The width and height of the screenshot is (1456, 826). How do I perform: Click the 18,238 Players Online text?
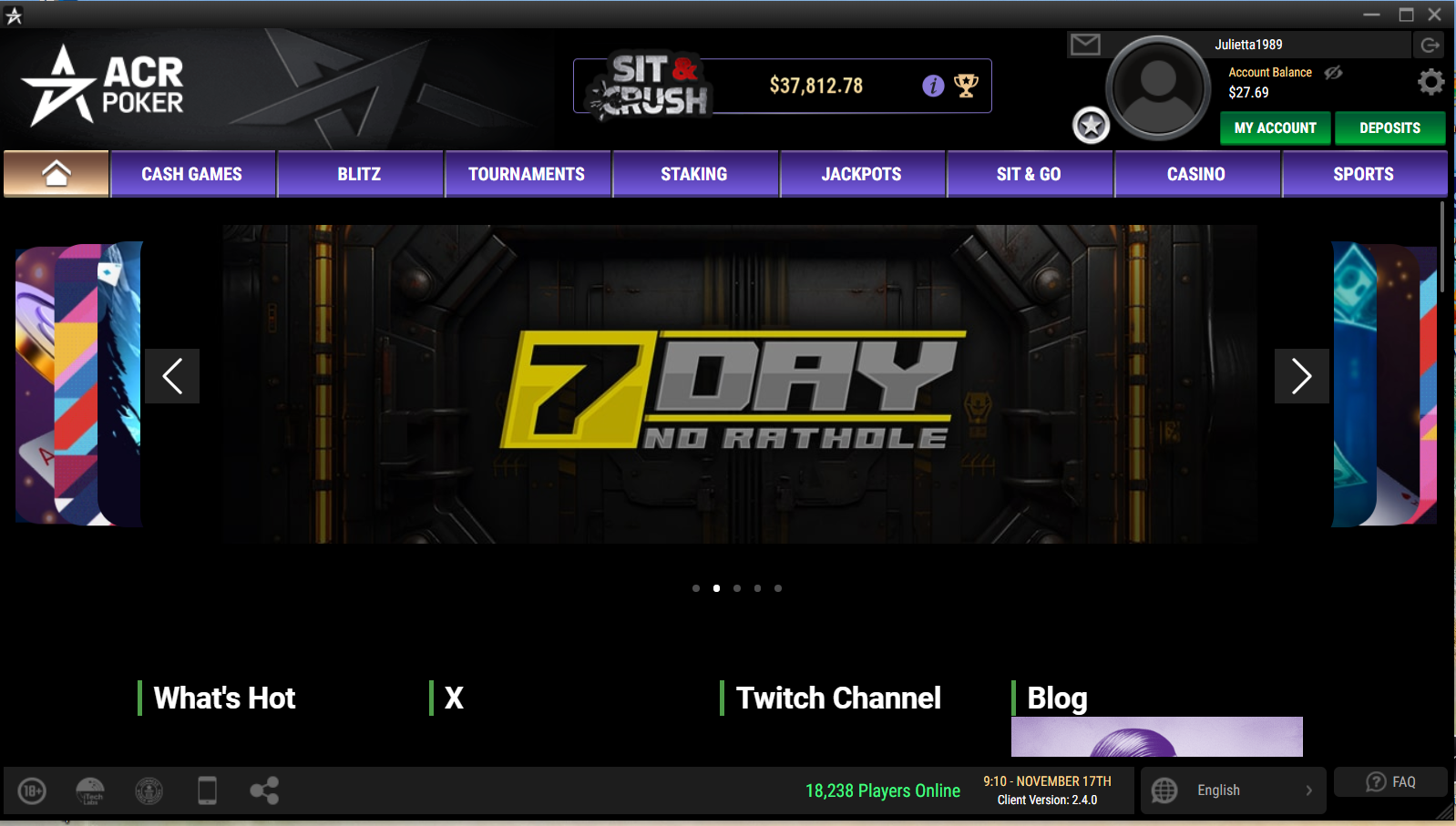[x=883, y=790]
